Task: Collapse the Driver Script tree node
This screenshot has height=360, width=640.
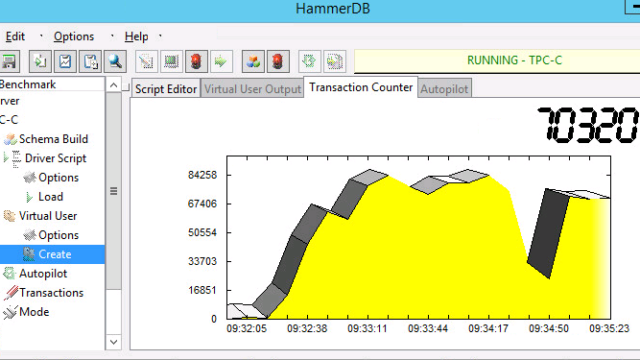Action: pos(5,158)
